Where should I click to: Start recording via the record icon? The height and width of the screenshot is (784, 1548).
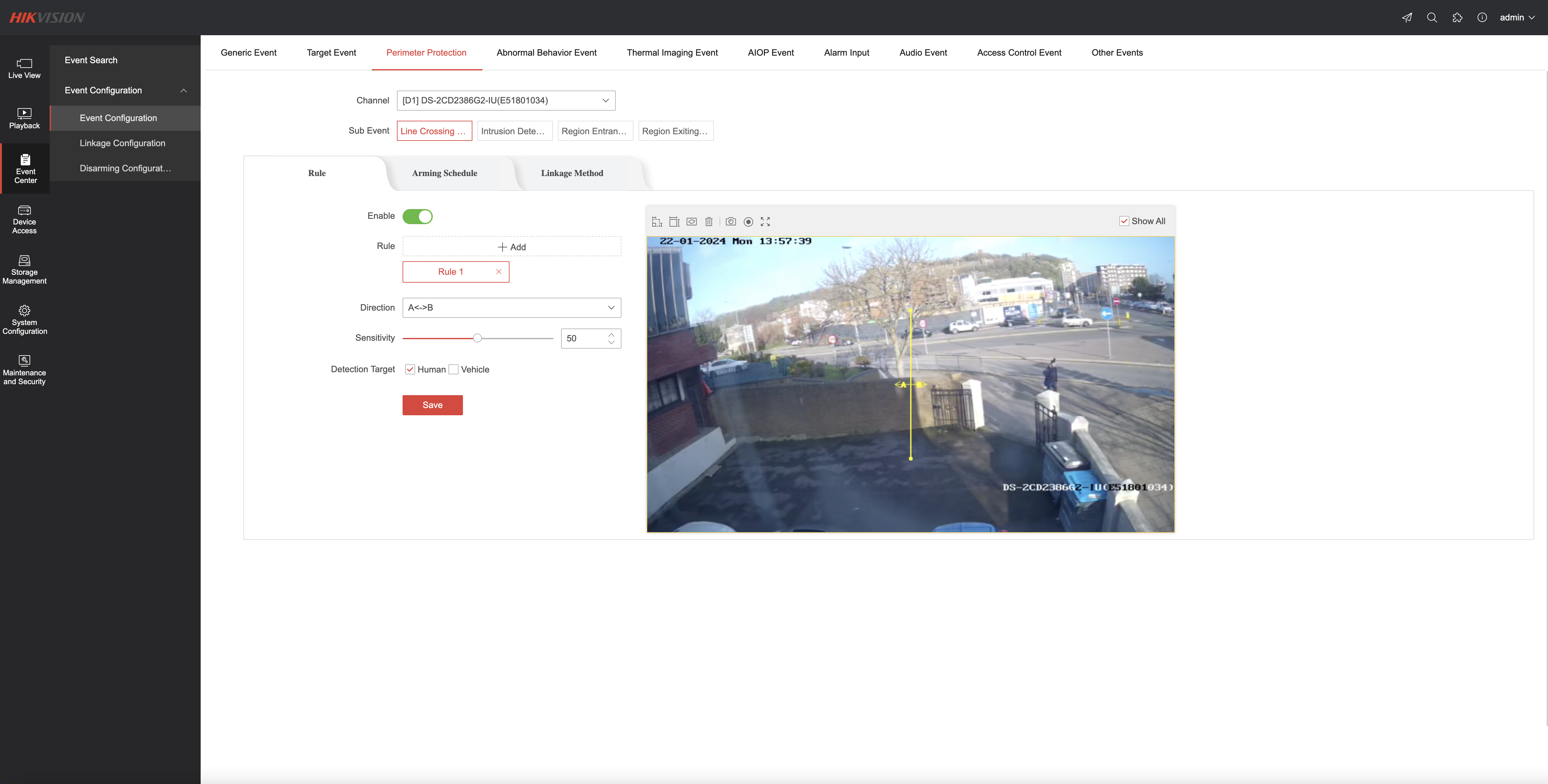(748, 222)
